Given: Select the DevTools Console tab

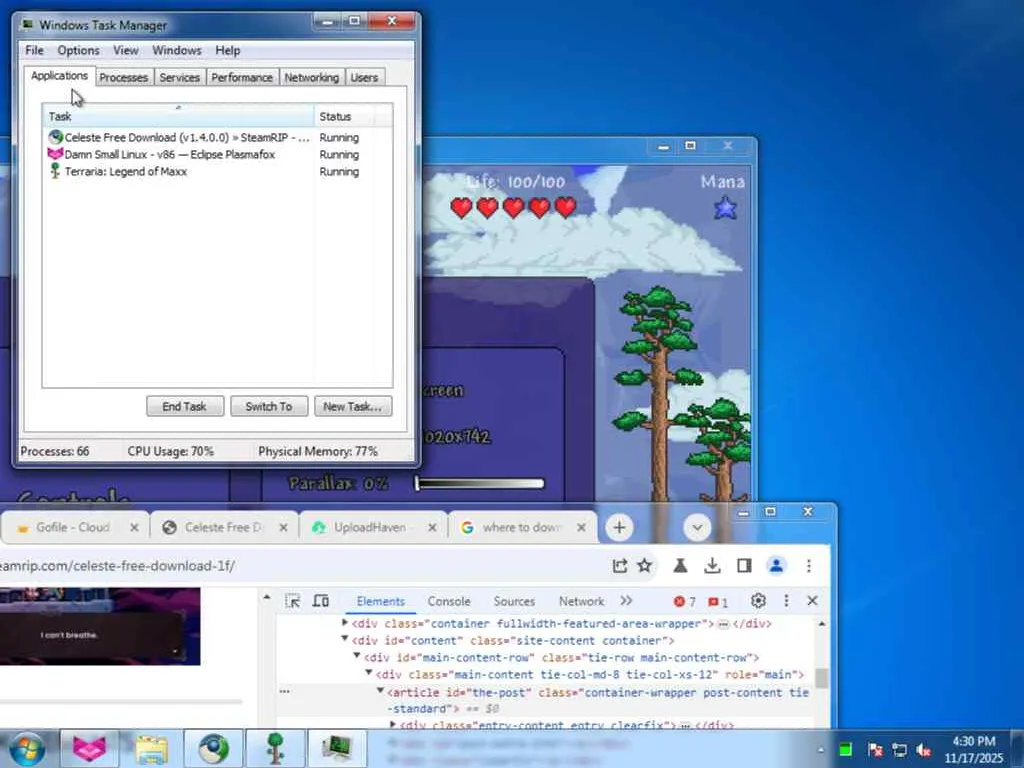Looking at the screenshot, I should pyautogui.click(x=449, y=601).
